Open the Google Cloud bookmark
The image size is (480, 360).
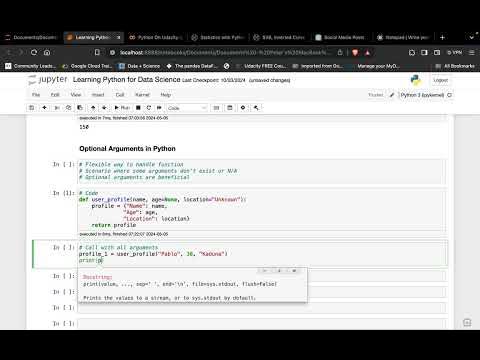click(x=87, y=66)
